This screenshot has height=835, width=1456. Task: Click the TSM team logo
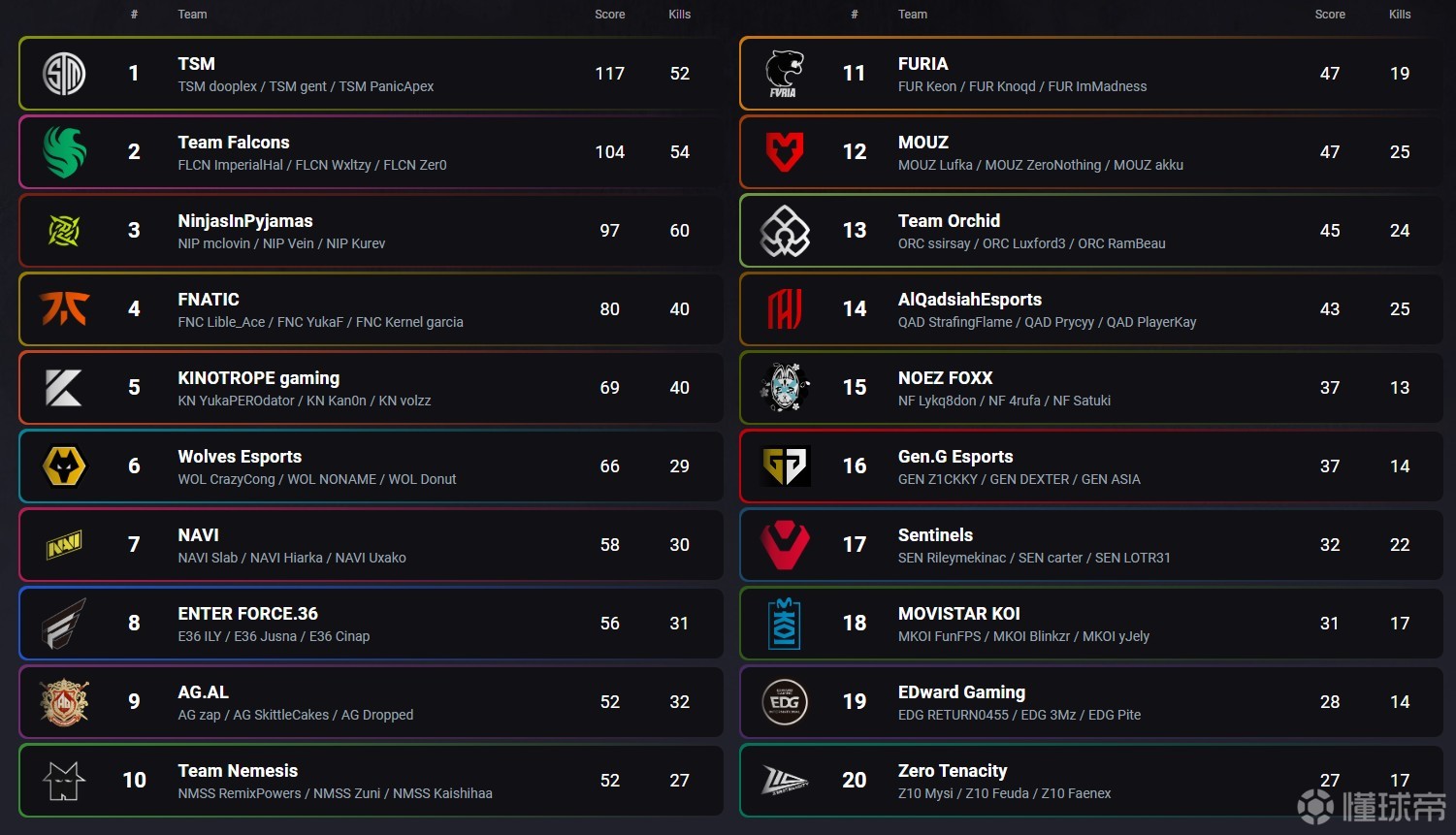tap(65, 74)
